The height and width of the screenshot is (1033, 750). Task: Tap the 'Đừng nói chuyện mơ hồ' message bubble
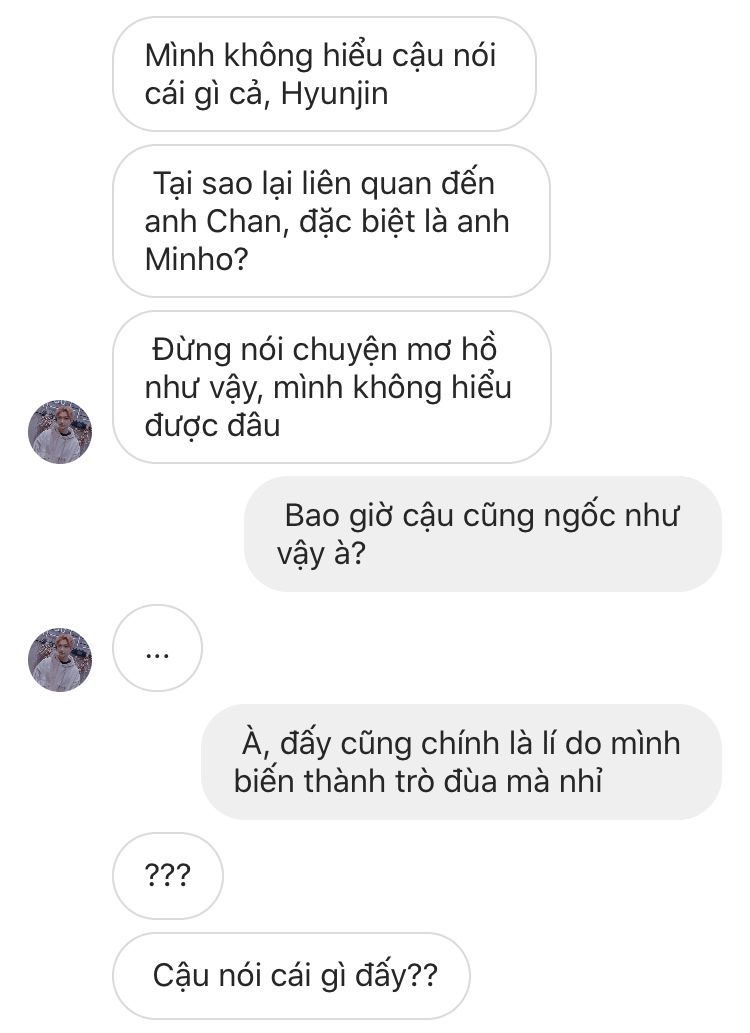coord(332,387)
